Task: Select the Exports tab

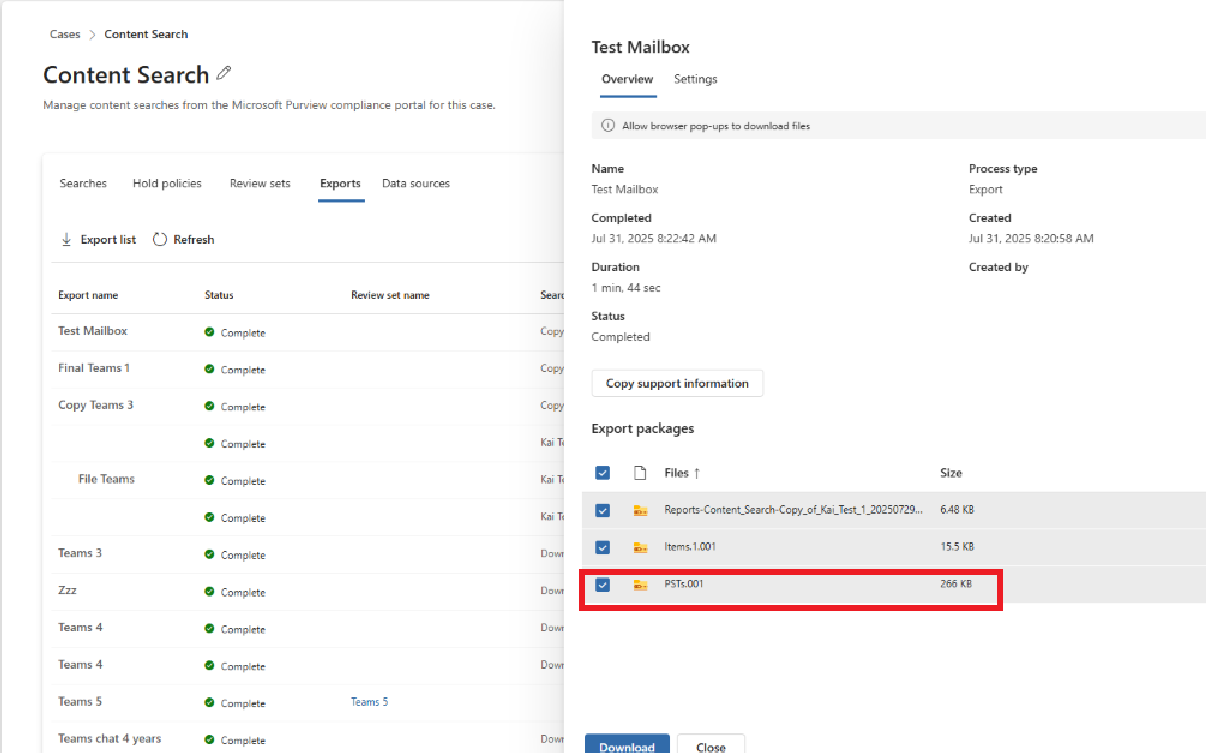Action: (x=340, y=183)
